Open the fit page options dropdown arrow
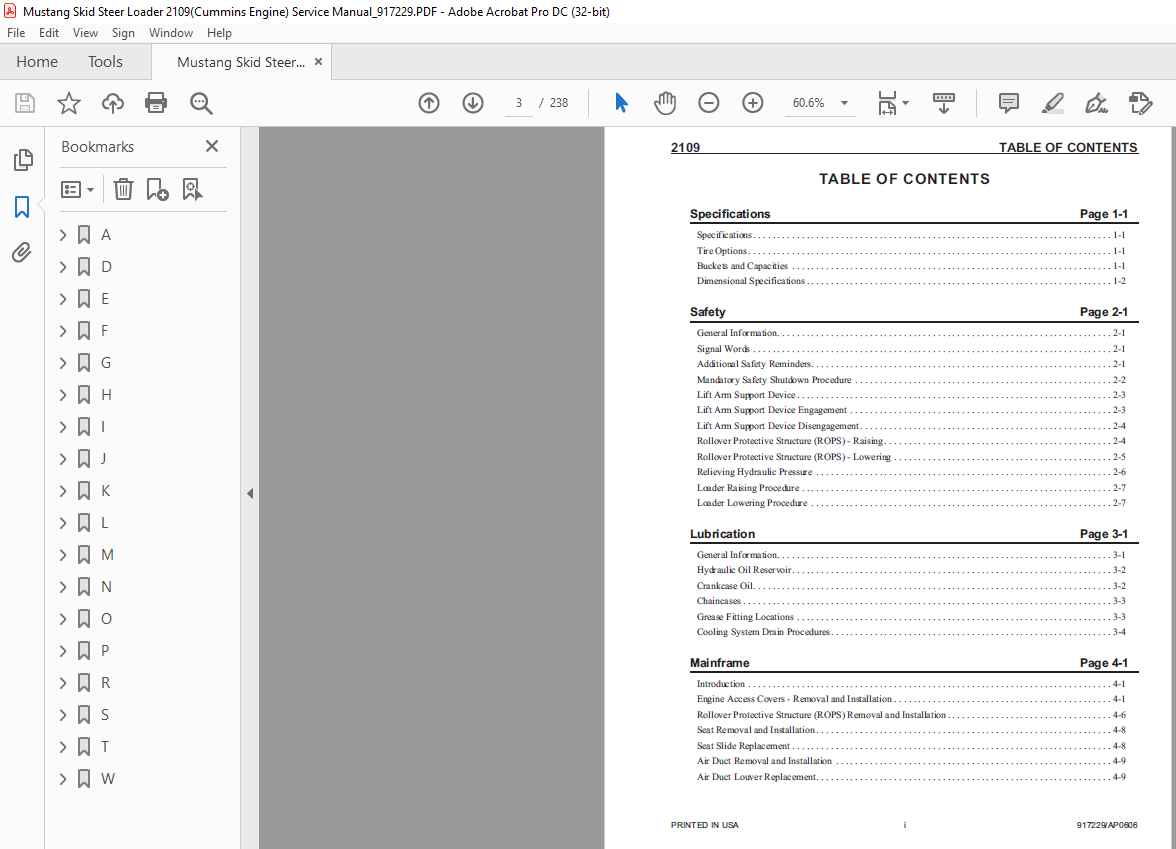The image size is (1176, 849). pos(905,103)
